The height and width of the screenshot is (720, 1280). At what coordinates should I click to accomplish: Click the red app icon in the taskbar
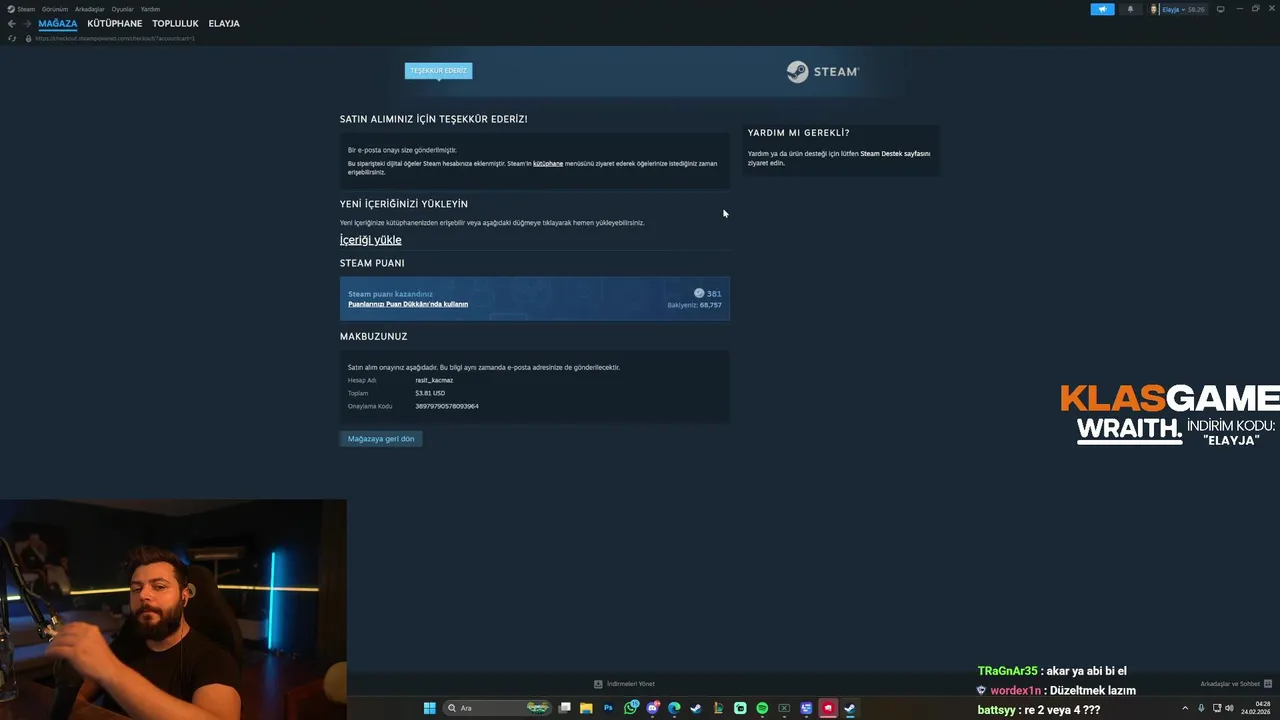click(x=828, y=708)
